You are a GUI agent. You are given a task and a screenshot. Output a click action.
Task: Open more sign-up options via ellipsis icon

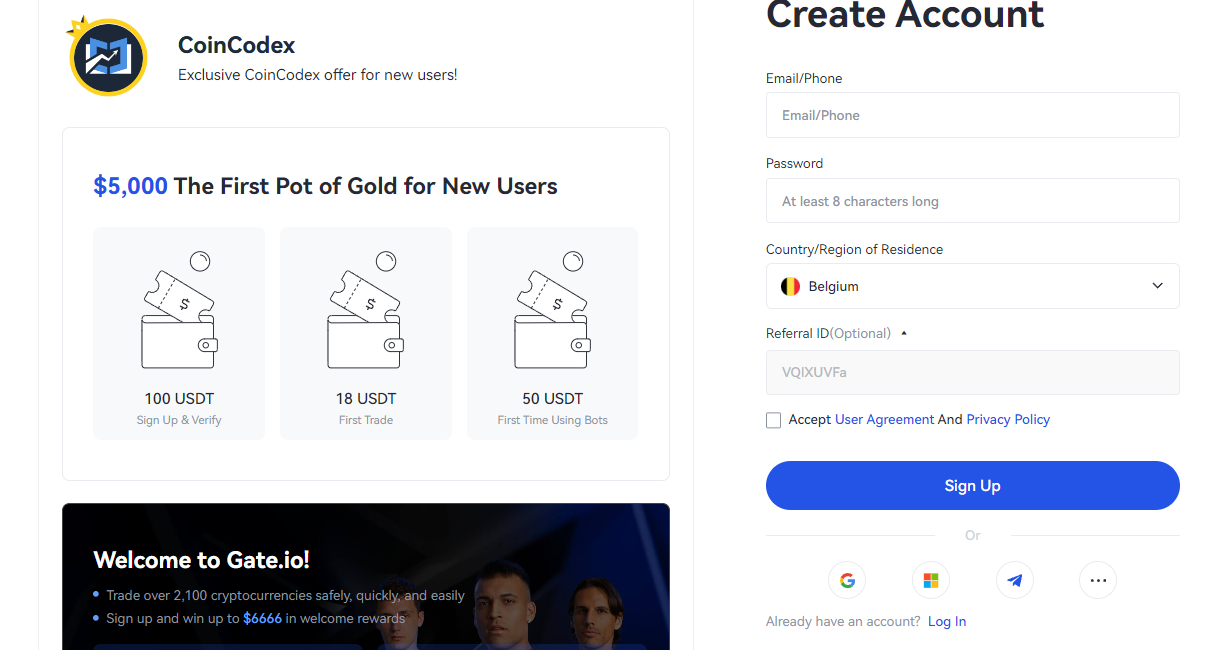pos(1098,580)
